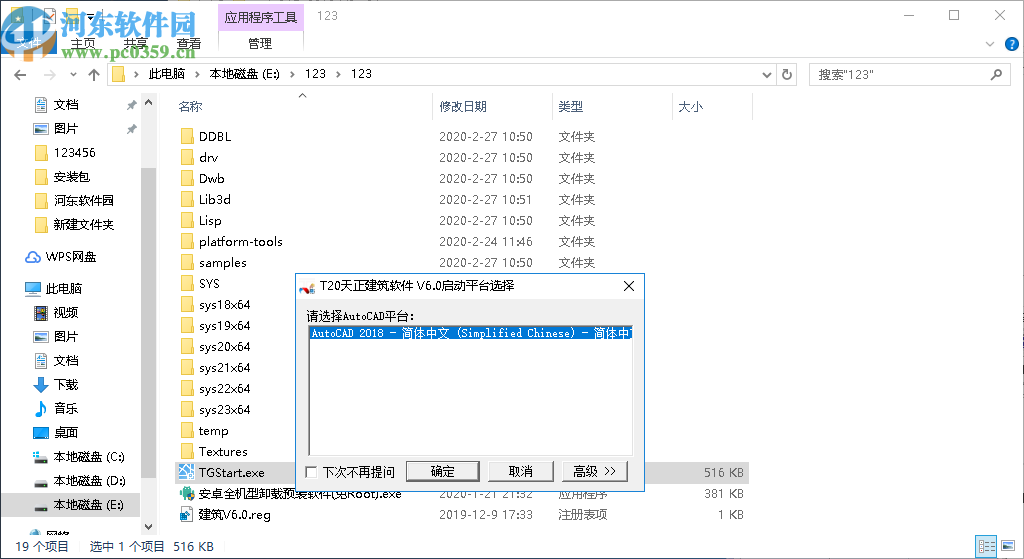The image size is (1024, 559).
Task: Click the 建筑V6.0.reg registry file icon
Action: [x=187, y=515]
